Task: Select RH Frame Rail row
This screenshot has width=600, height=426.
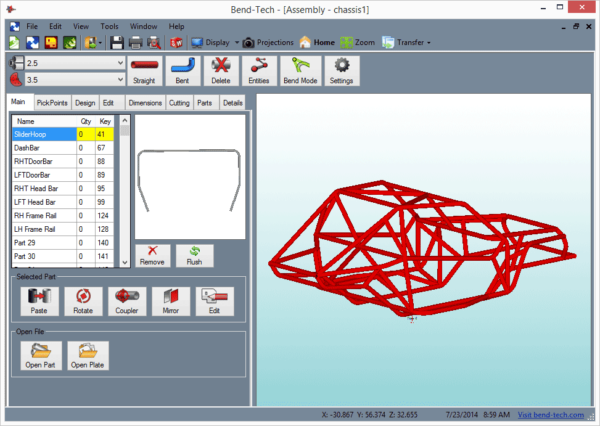Action: tap(63, 215)
